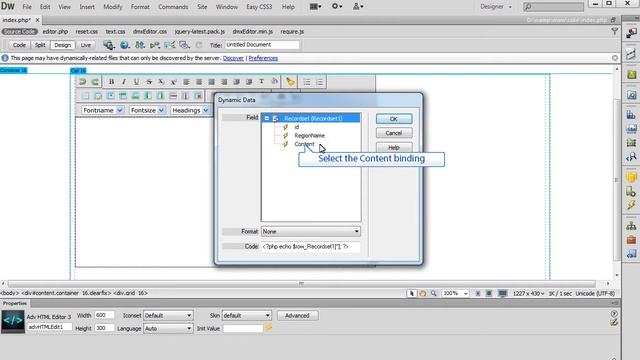
Task: Switch to the index.php document tab
Action: pos(17,20)
